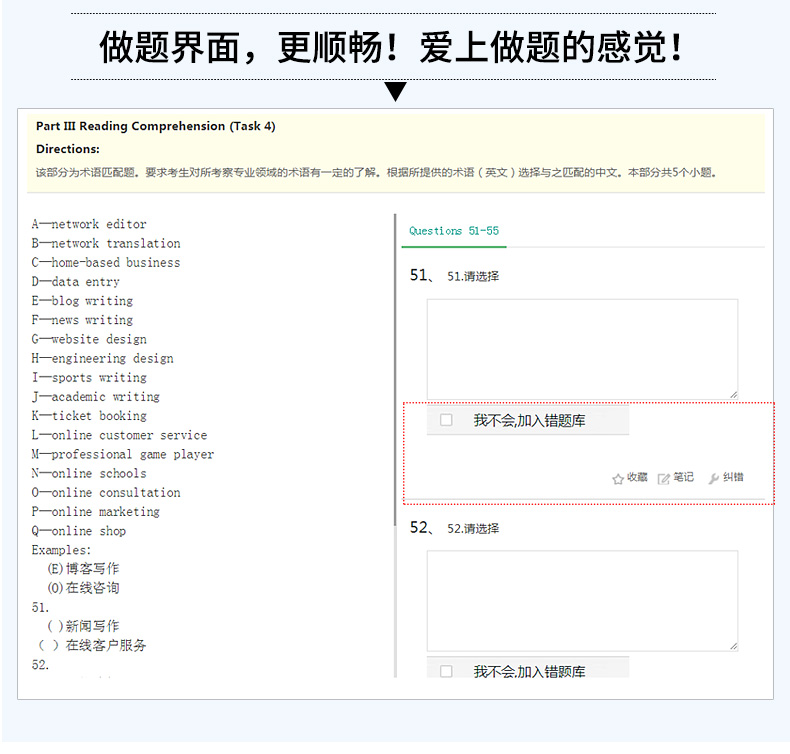Image resolution: width=790 pixels, height=754 pixels.
Task: Click the wrench icon beside 纠错
Action: 714,479
